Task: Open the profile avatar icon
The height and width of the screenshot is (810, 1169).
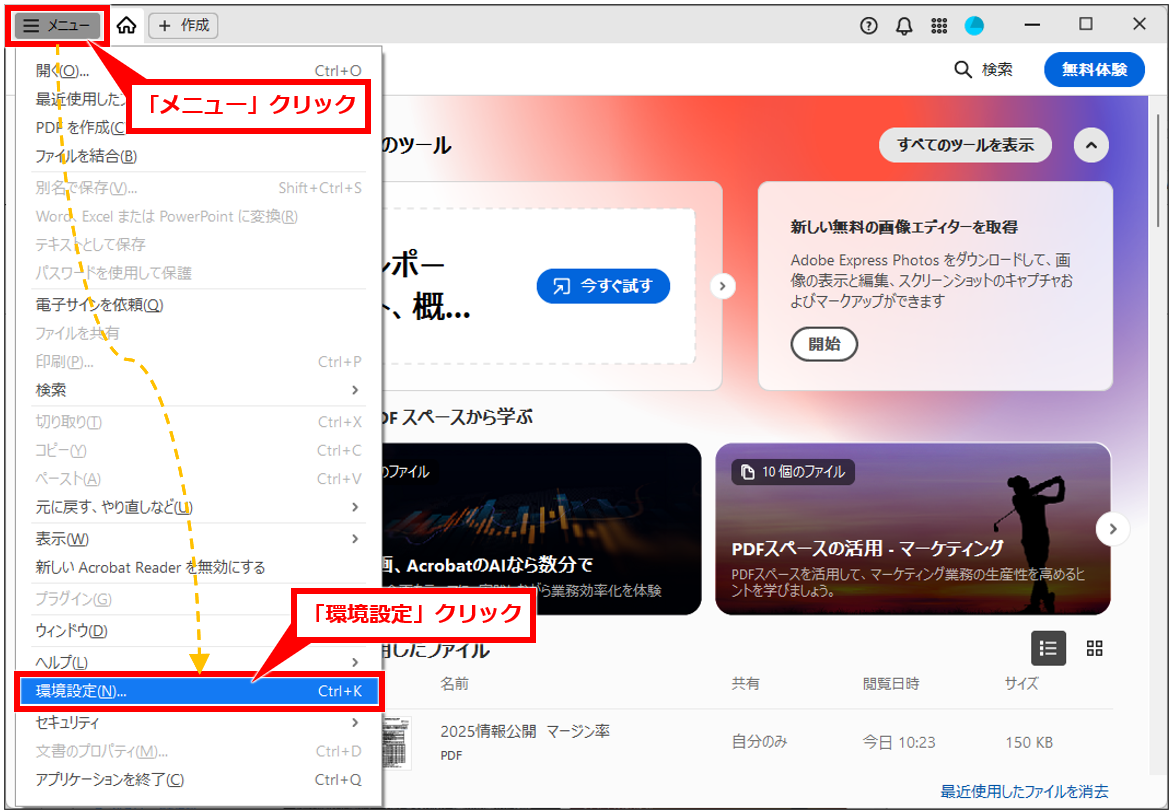Action: 974,26
